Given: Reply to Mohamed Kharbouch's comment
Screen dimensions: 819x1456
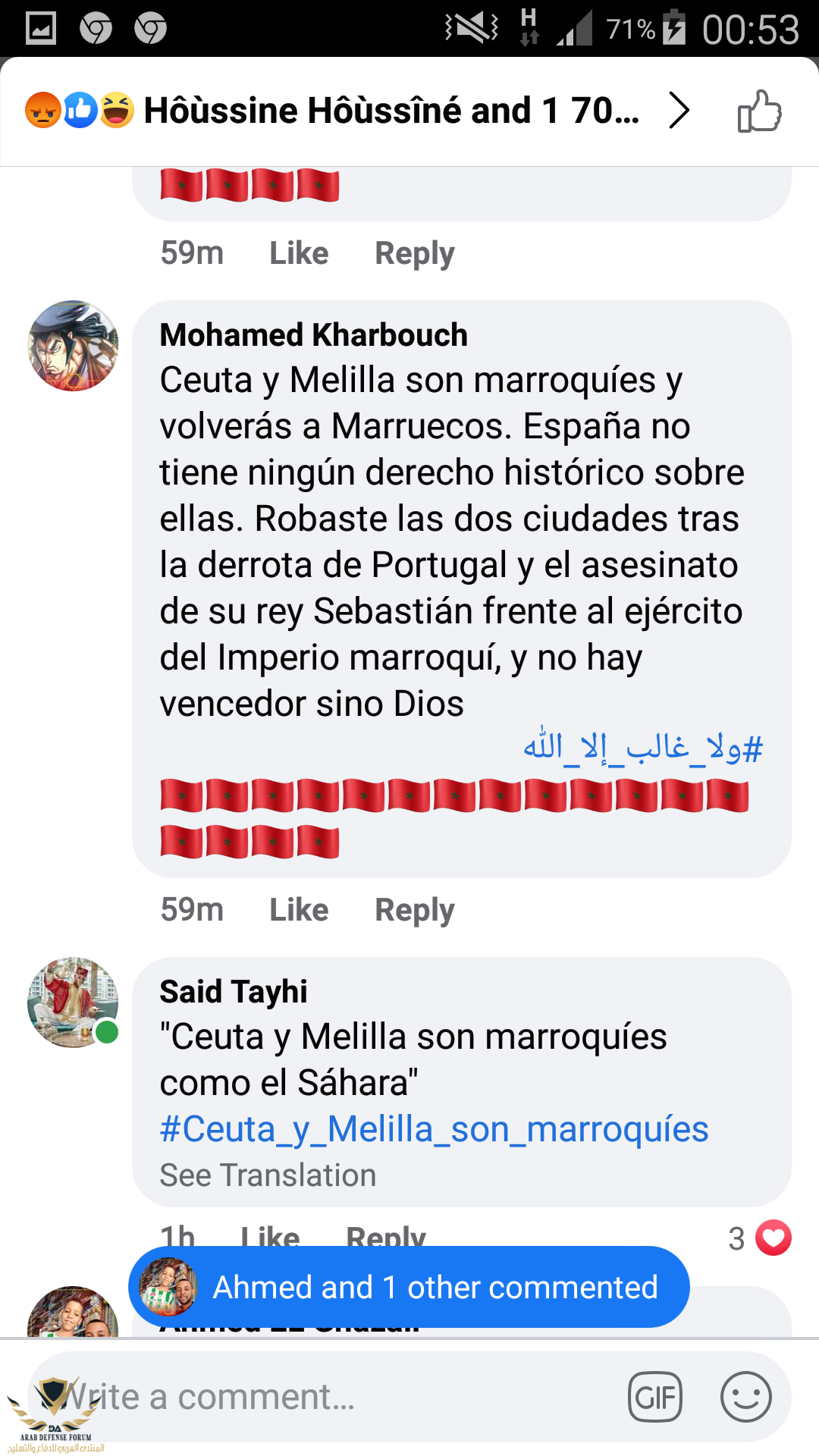Looking at the screenshot, I should [415, 909].
